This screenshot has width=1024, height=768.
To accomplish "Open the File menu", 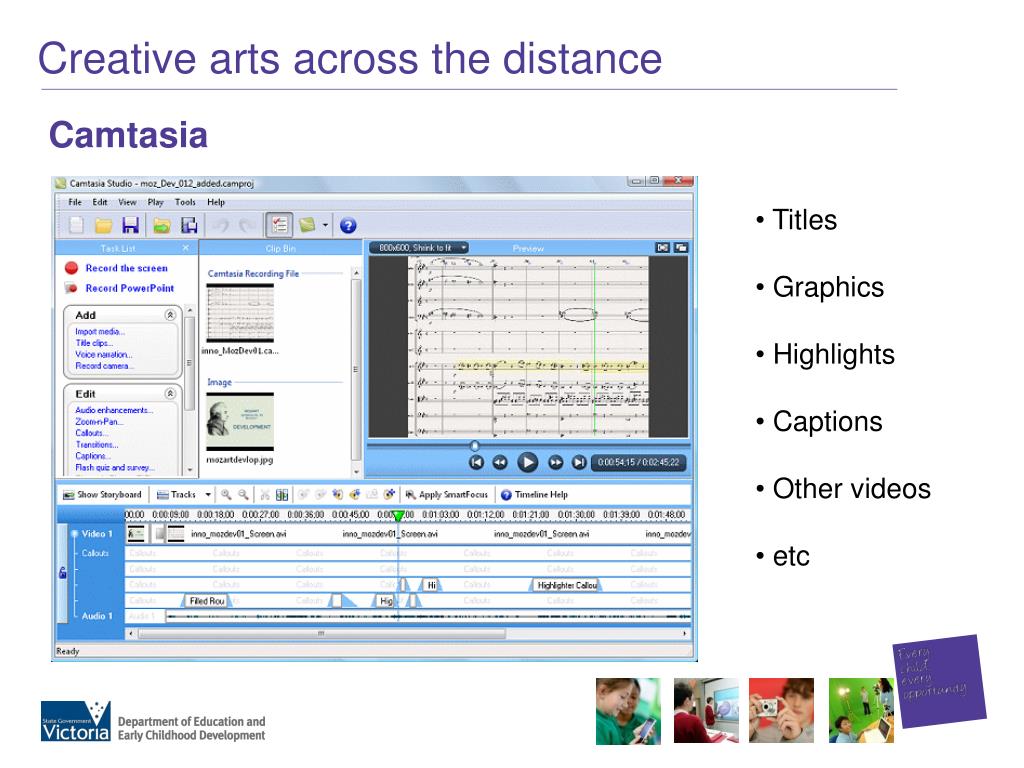I will pos(75,202).
